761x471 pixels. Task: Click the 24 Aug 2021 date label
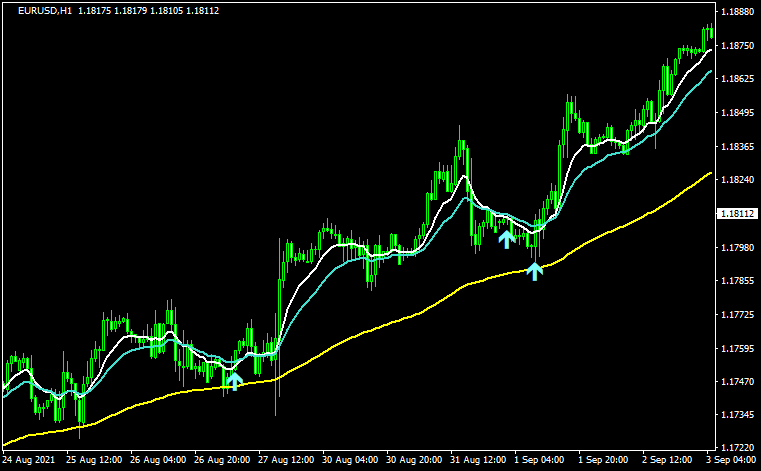pos(30,461)
